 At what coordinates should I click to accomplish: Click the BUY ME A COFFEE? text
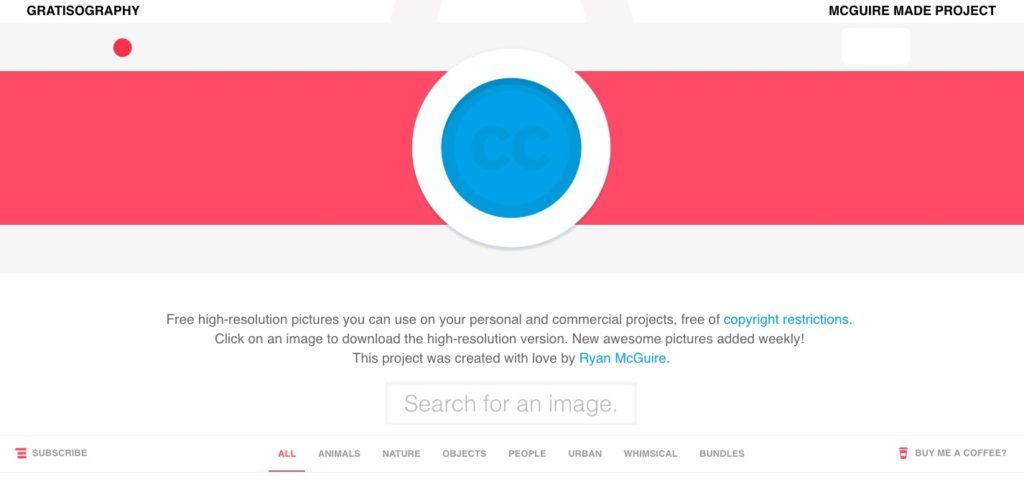(961, 453)
